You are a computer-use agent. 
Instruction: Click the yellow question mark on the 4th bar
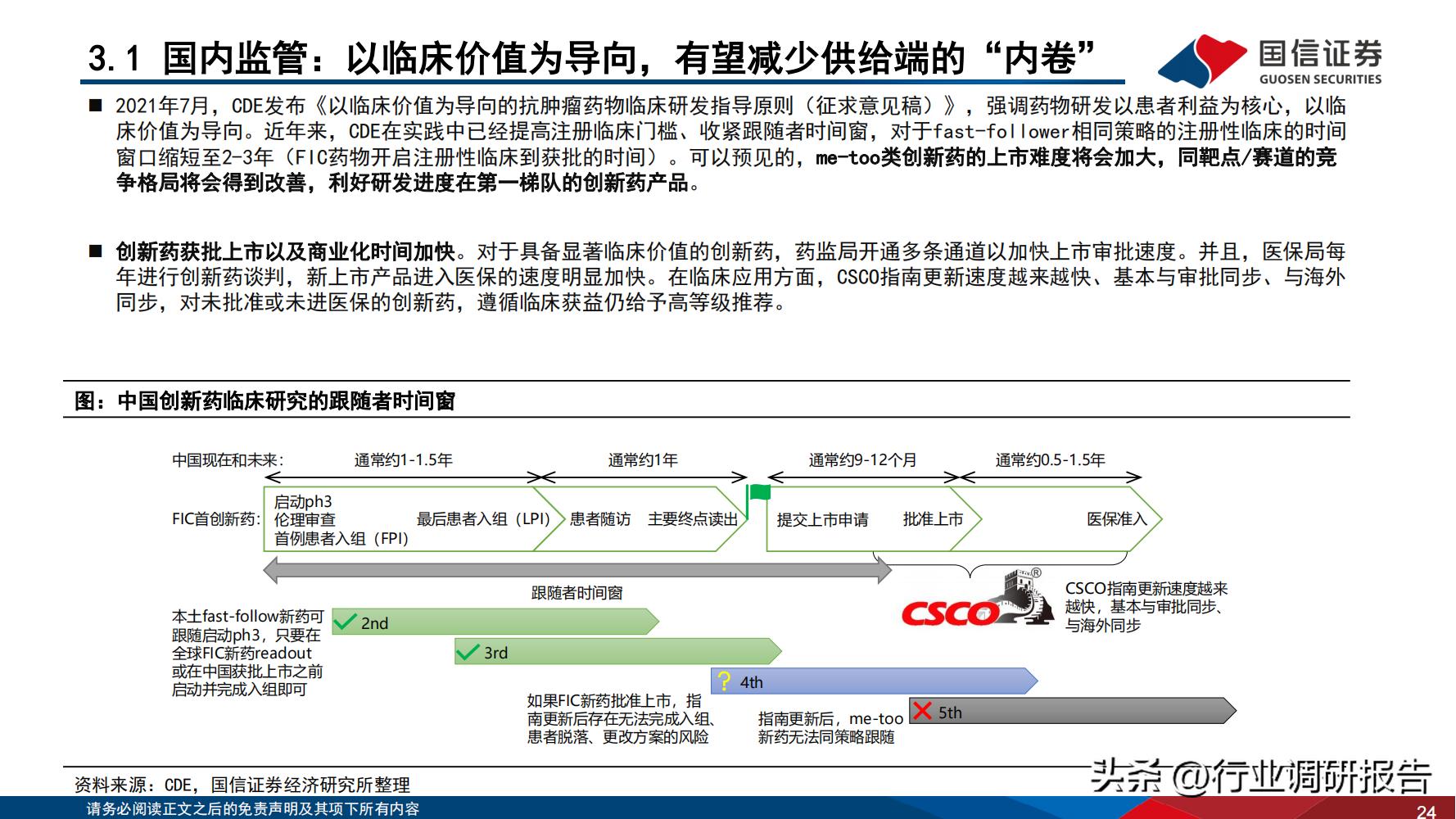point(724,681)
